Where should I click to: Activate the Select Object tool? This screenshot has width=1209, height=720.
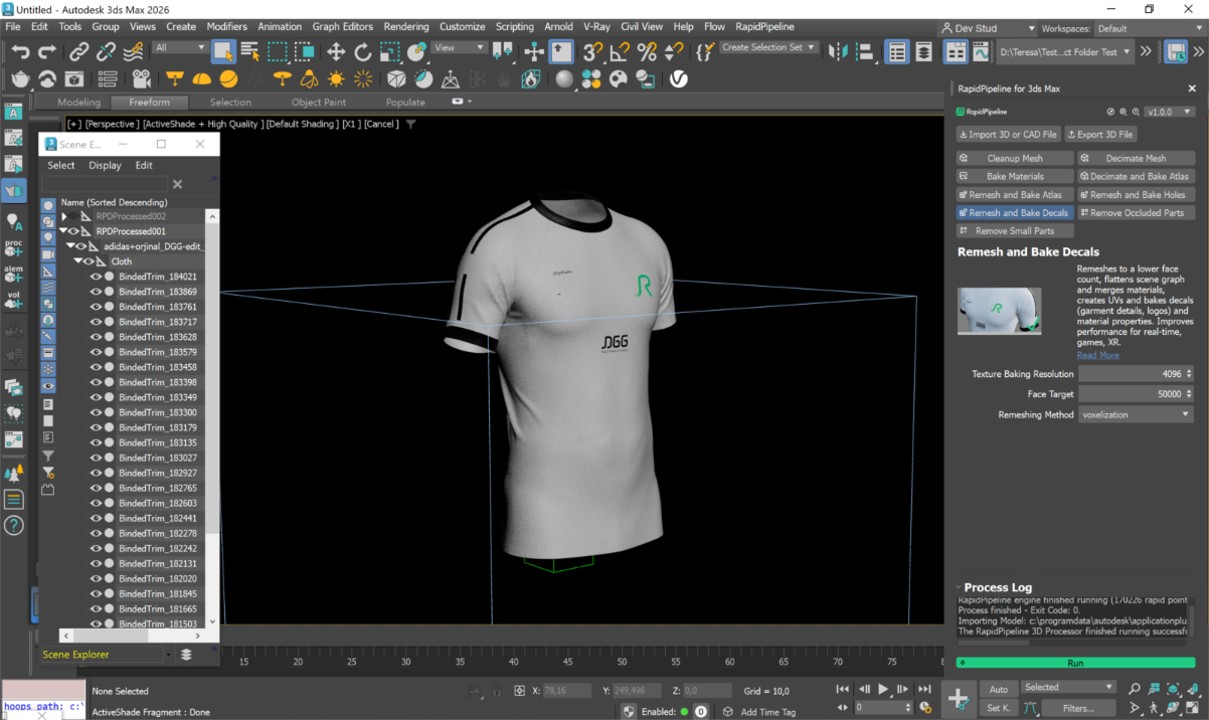click(223, 51)
